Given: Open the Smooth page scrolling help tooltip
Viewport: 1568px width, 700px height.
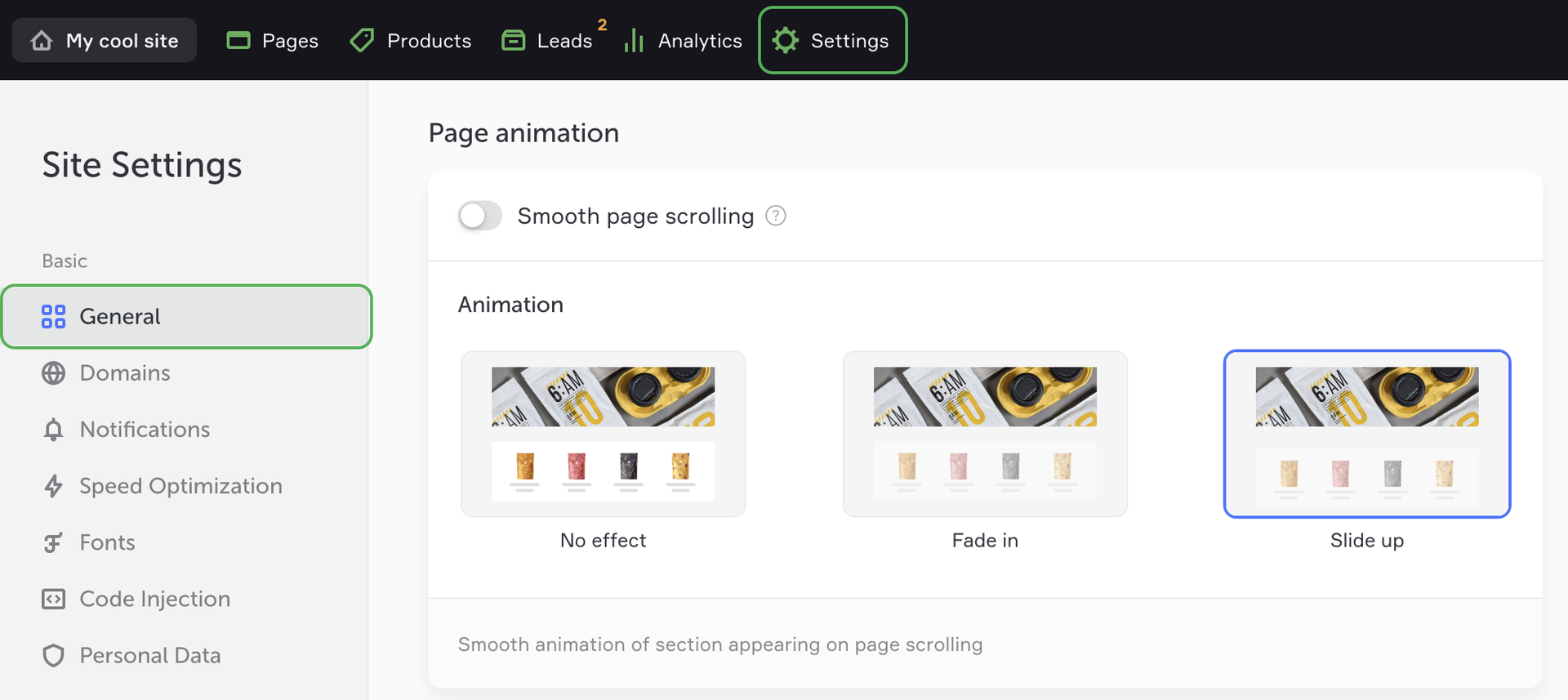Looking at the screenshot, I should [776, 216].
